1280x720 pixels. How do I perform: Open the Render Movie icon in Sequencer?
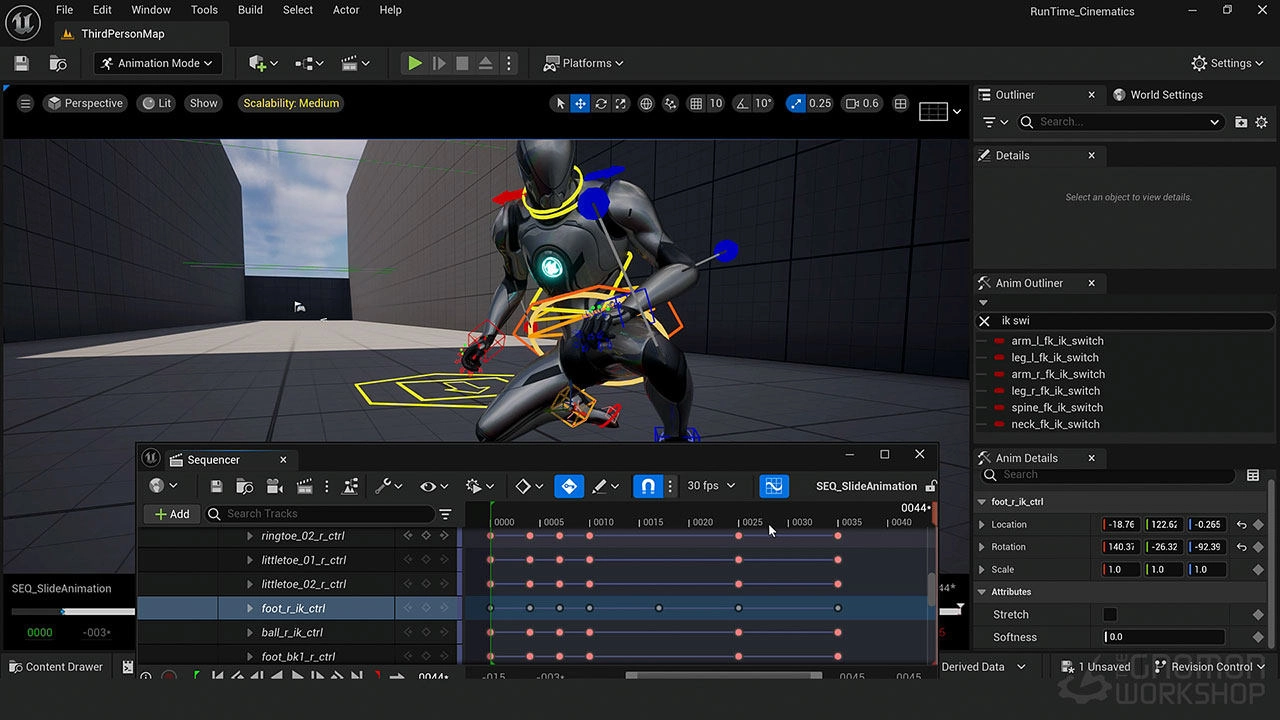click(304, 486)
